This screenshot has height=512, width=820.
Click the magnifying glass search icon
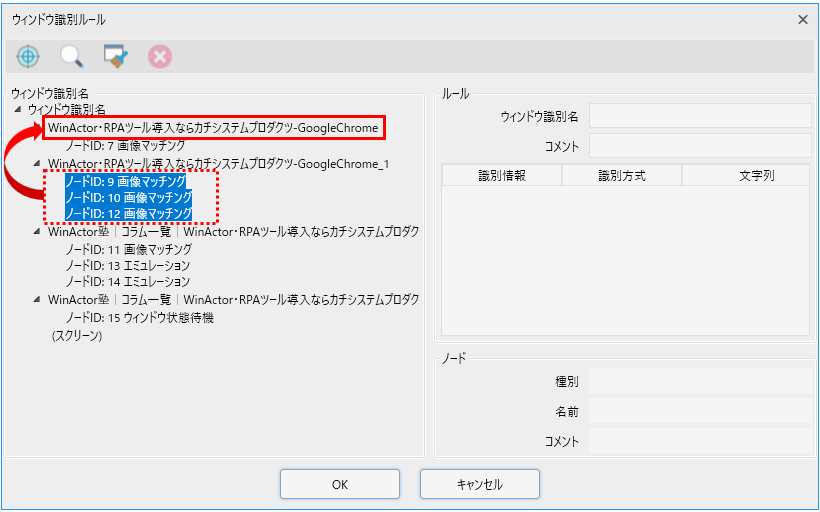tap(72, 57)
